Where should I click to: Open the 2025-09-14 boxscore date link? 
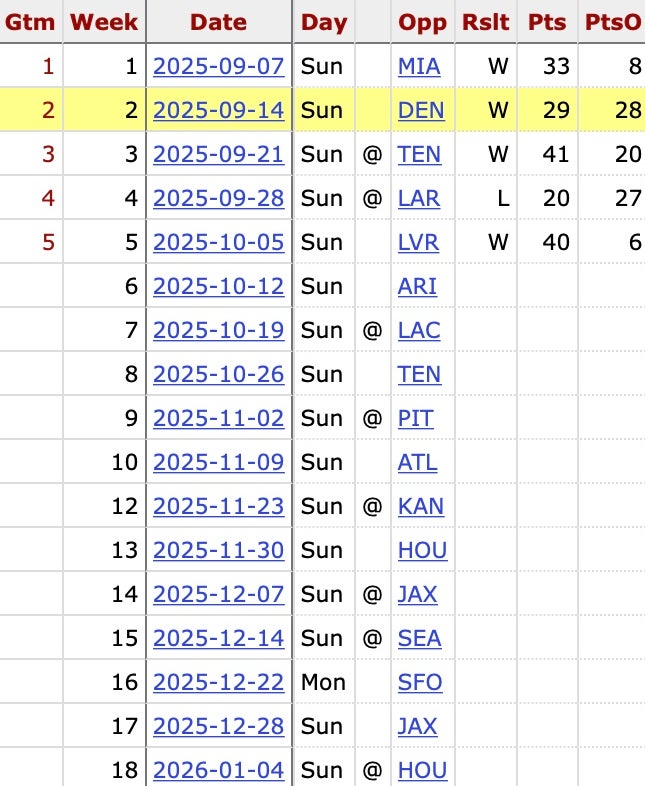(218, 111)
